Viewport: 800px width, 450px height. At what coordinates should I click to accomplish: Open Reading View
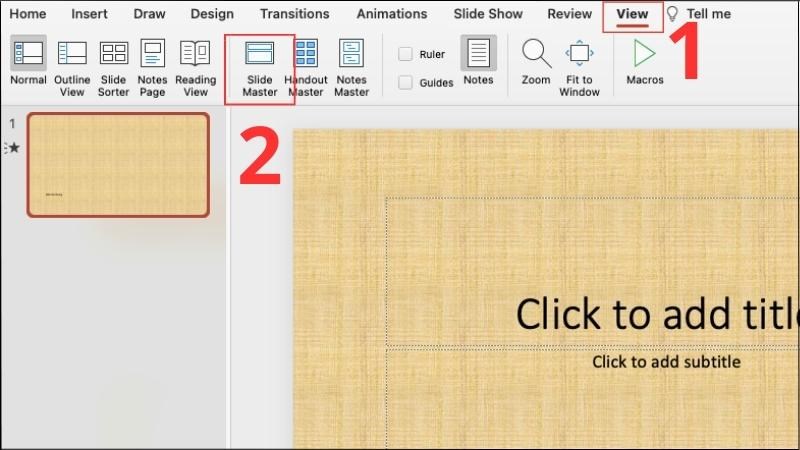pos(195,68)
